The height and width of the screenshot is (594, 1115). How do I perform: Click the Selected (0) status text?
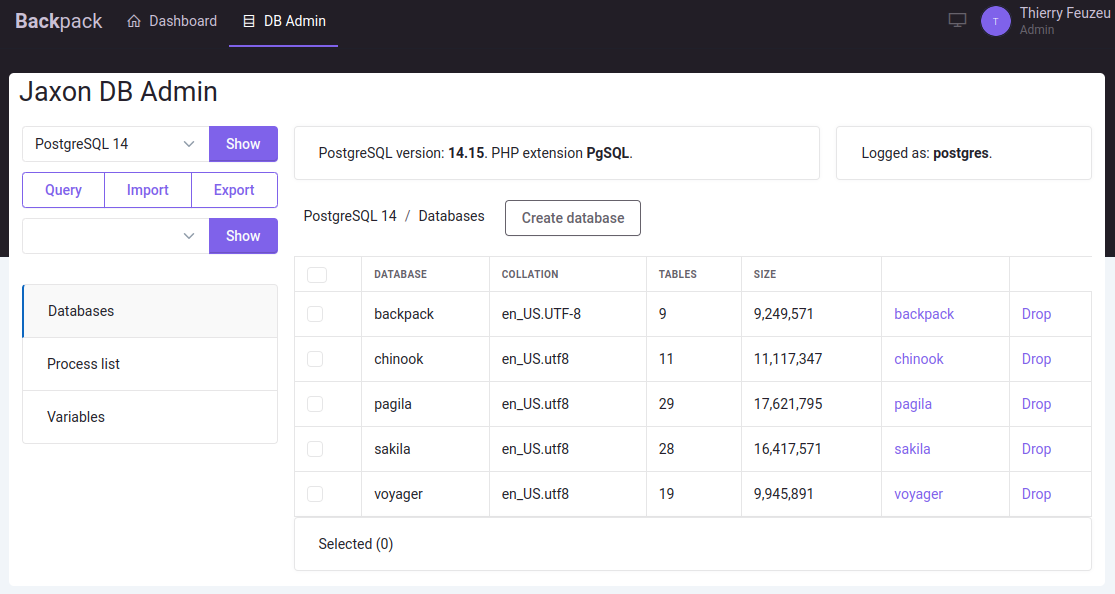356,544
